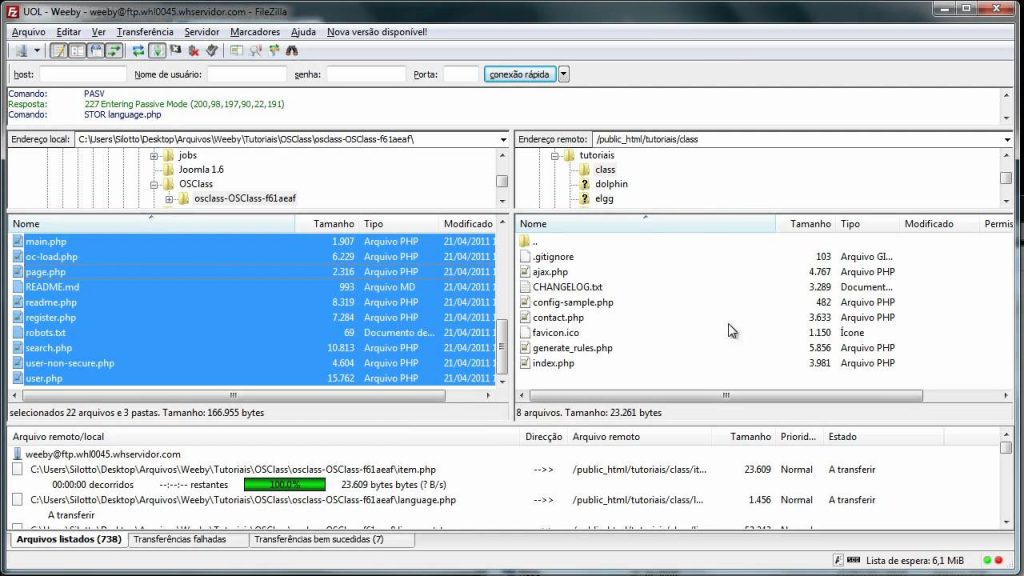The width and height of the screenshot is (1024, 576).
Task: Sort local files by Tamanho column
Action: pyautogui.click(x=328, y=223)
